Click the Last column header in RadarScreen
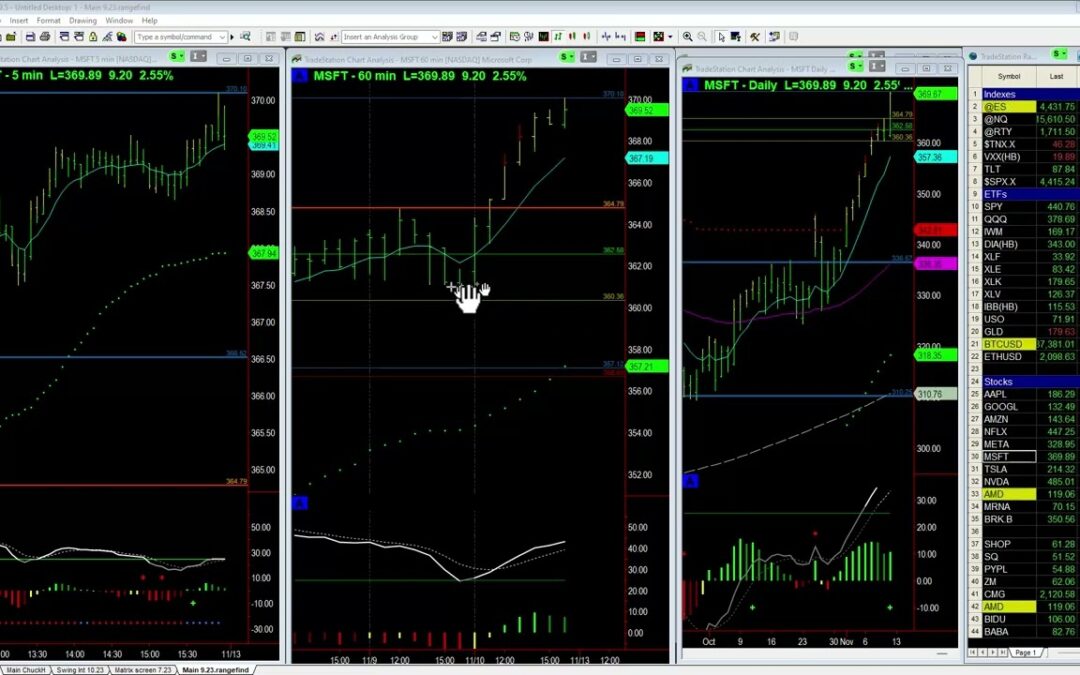Viewport: 1080px width, 675px height. (x=1057, y=76)
